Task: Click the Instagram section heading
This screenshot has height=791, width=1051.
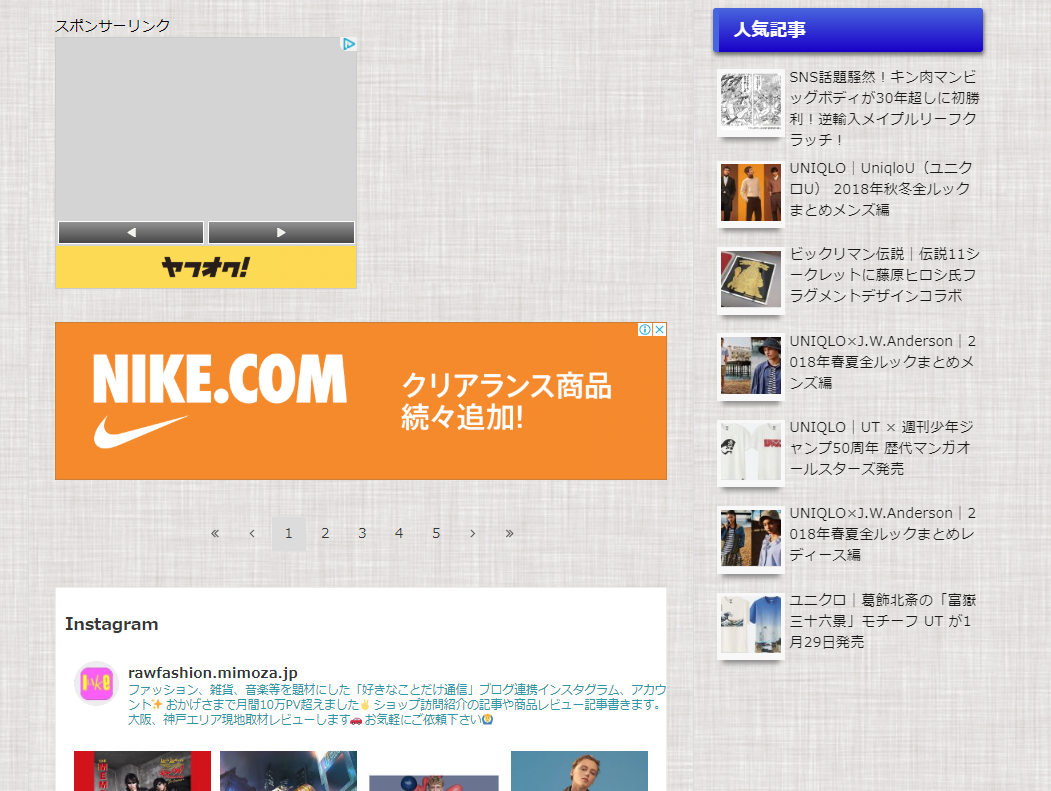Action: pyautogui.click(x=112, y=624)
